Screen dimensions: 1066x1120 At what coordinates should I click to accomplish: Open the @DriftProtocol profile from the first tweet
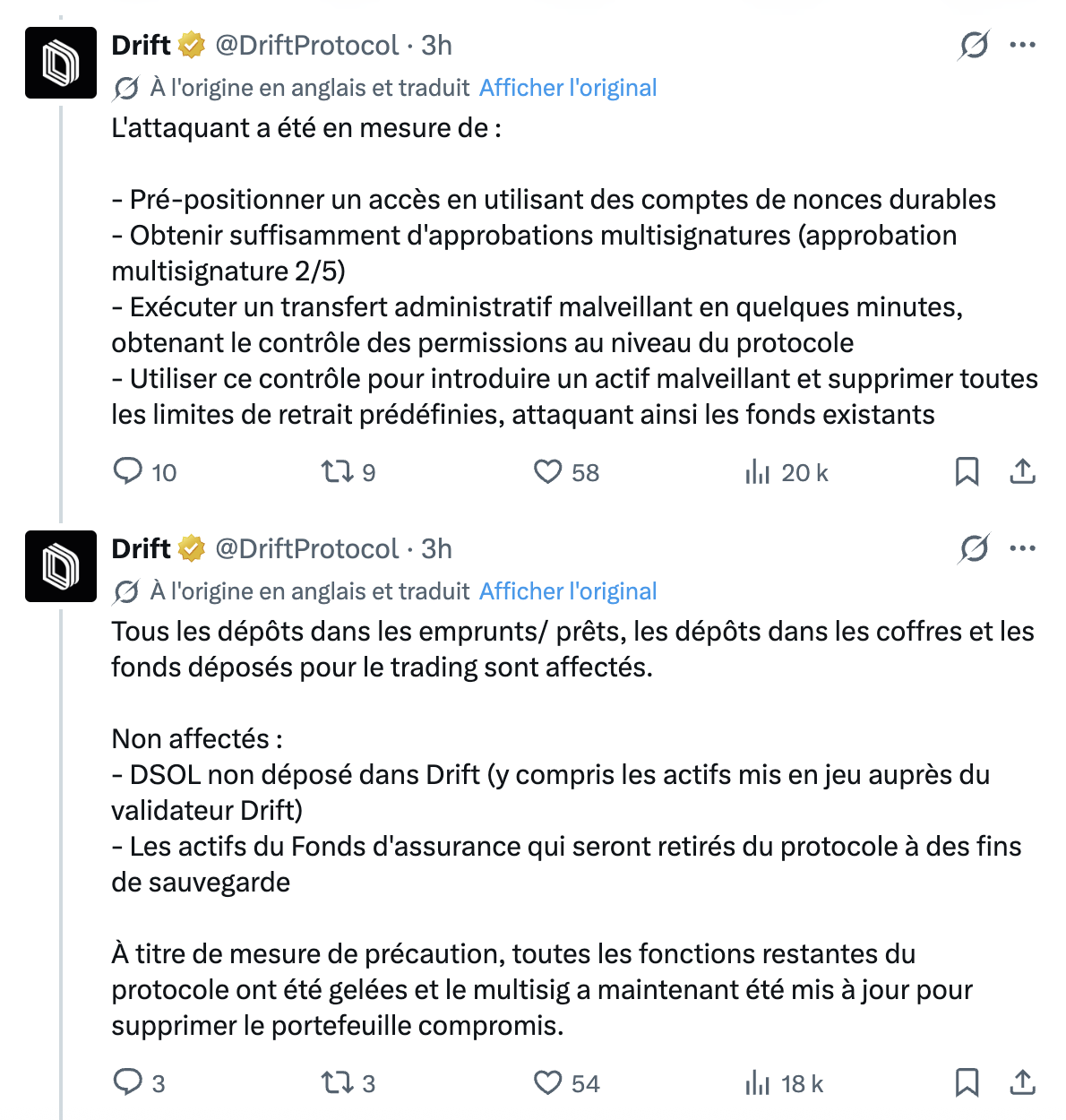pyautogui.click(x=305, y=45)
